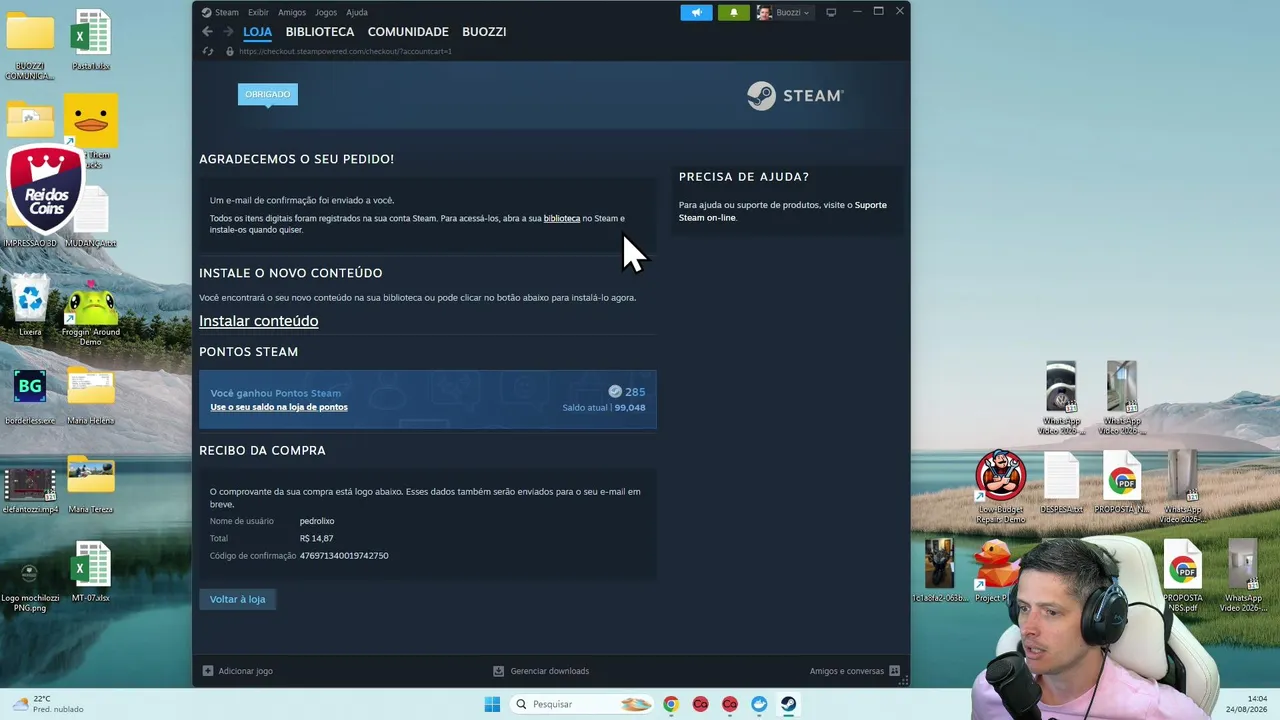Screen dimensions: 1280x720
Task: Select the Maria Tereza folder
Action: click(91, 485)
